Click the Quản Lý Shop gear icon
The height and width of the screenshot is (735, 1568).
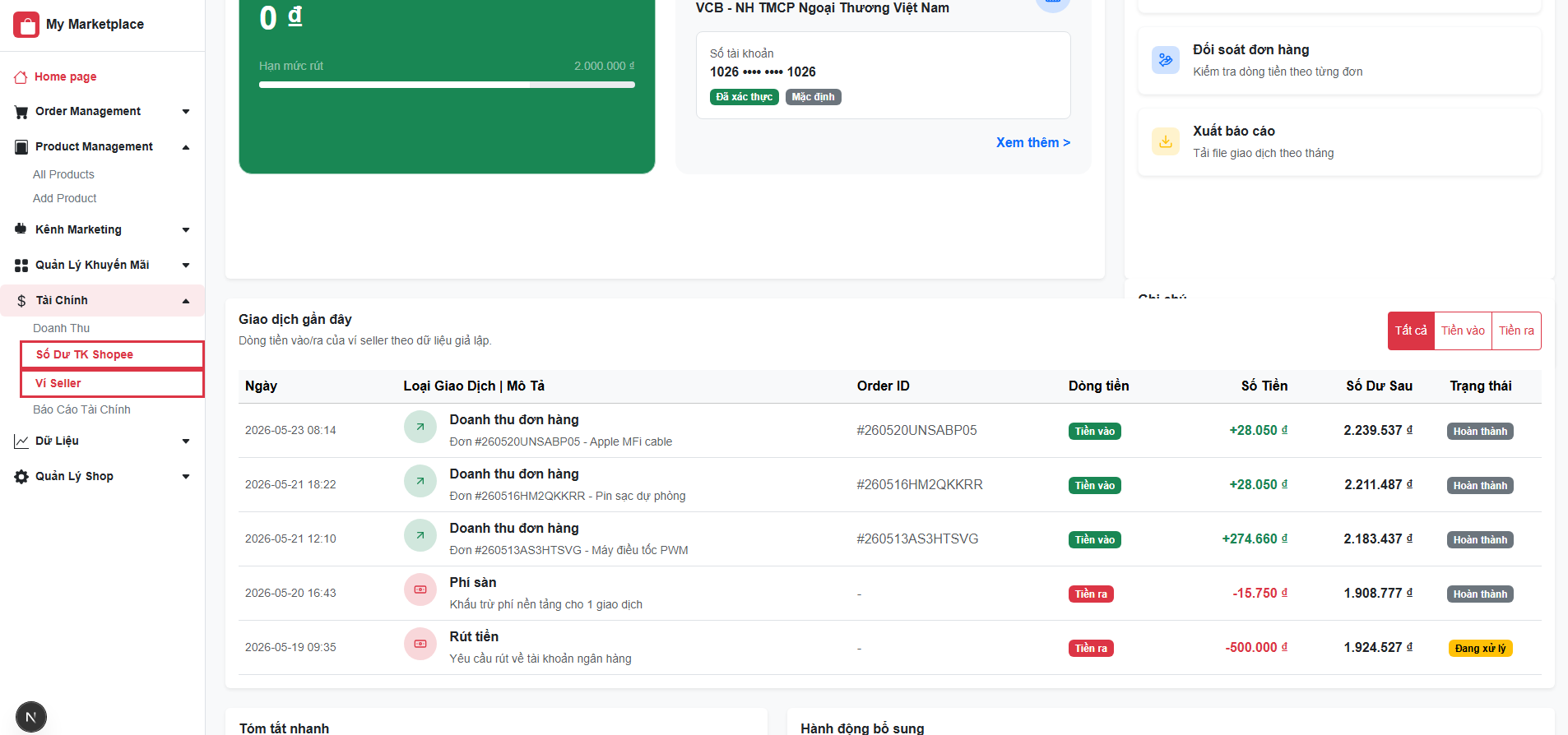point(21,477)
